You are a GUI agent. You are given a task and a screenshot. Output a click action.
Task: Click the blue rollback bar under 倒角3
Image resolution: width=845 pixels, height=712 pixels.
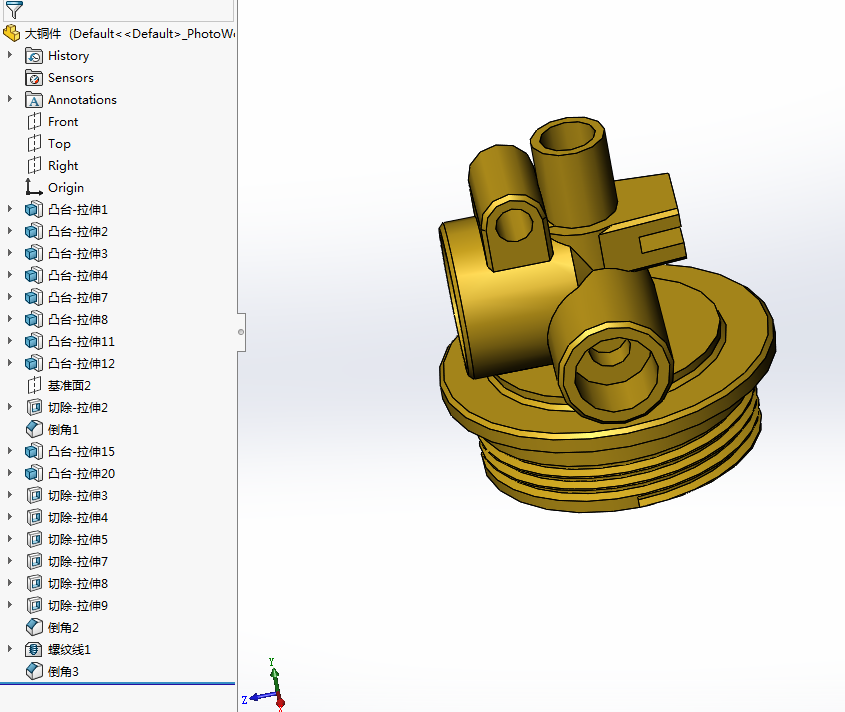[x=117, y=683]
